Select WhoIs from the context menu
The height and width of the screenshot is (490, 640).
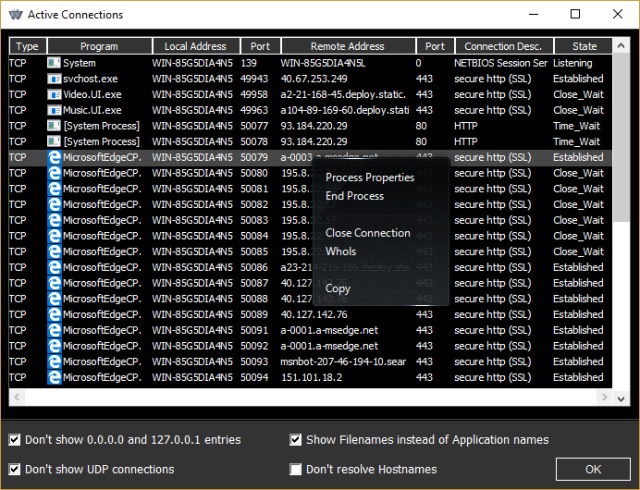[340, 251]
